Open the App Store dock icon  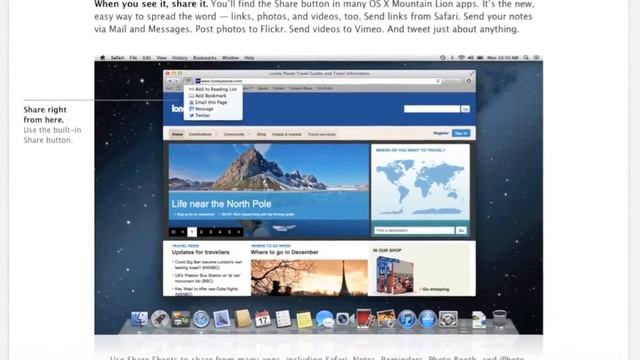427,319
